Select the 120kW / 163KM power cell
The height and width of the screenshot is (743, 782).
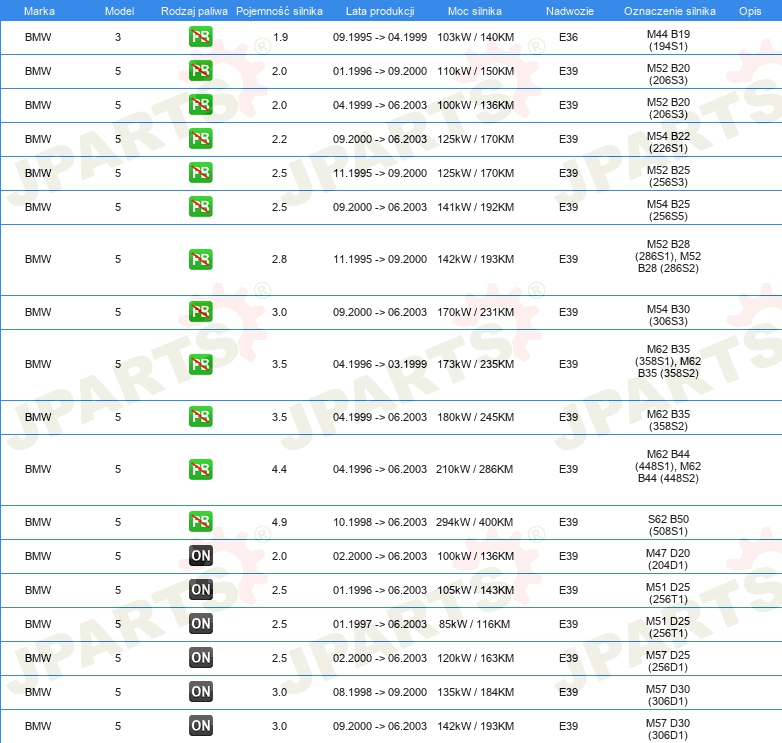tap(475, 658)
